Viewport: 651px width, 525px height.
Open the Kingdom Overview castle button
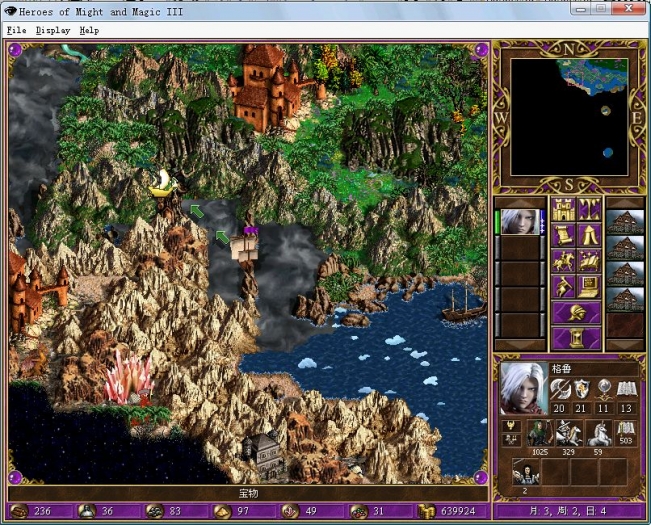tap(563, 210)
